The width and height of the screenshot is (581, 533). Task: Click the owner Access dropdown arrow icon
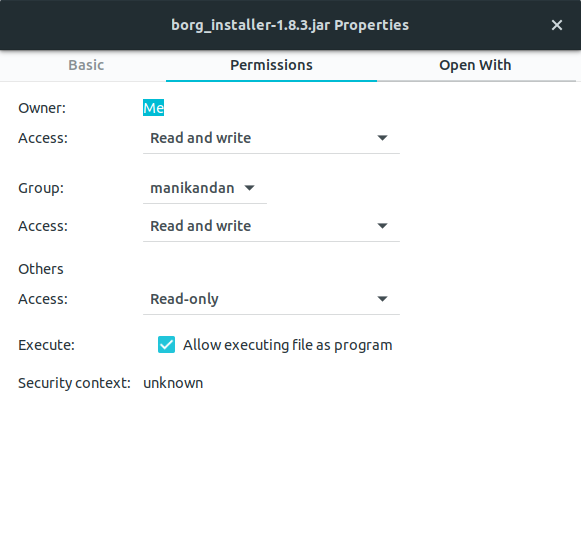[382, 138]
